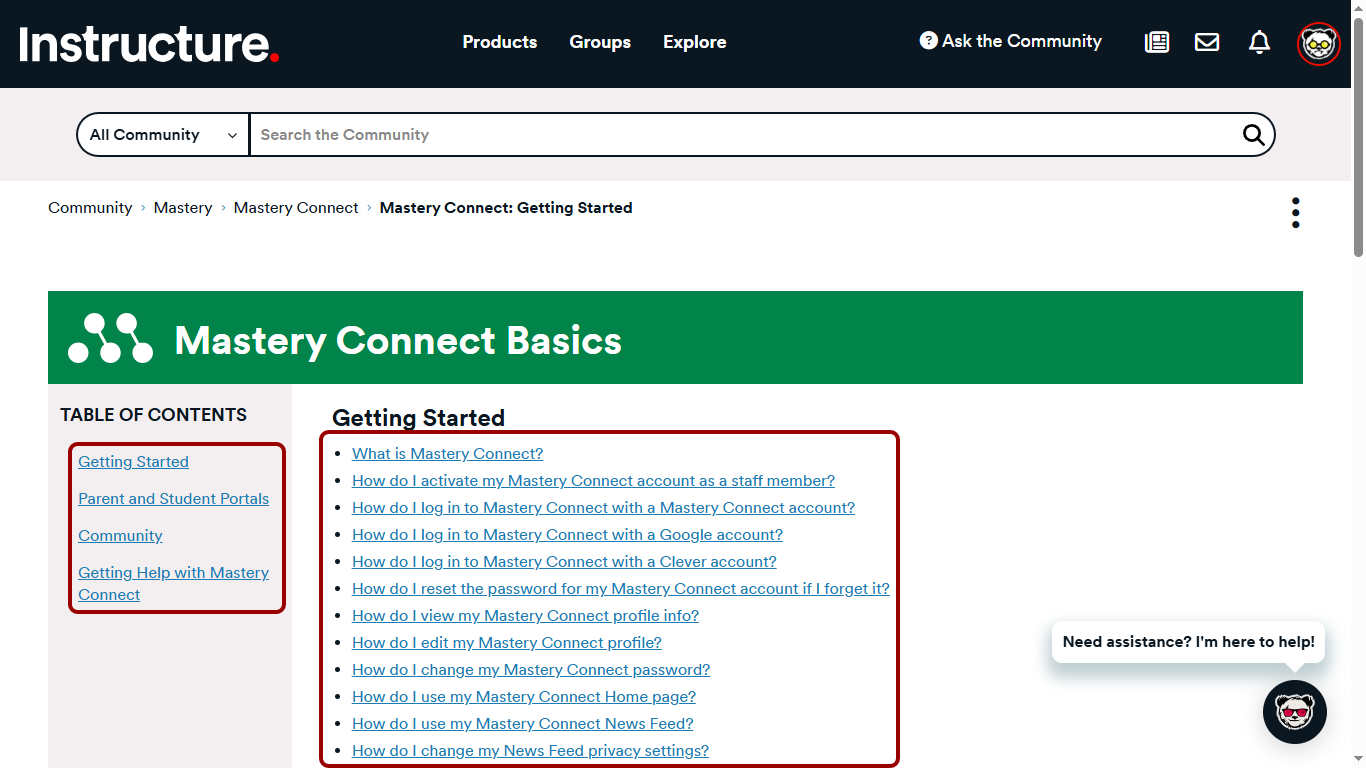Open the panda assistance chat widget
Viewport: 1366px width, 768px height.
click(1295, 712)
